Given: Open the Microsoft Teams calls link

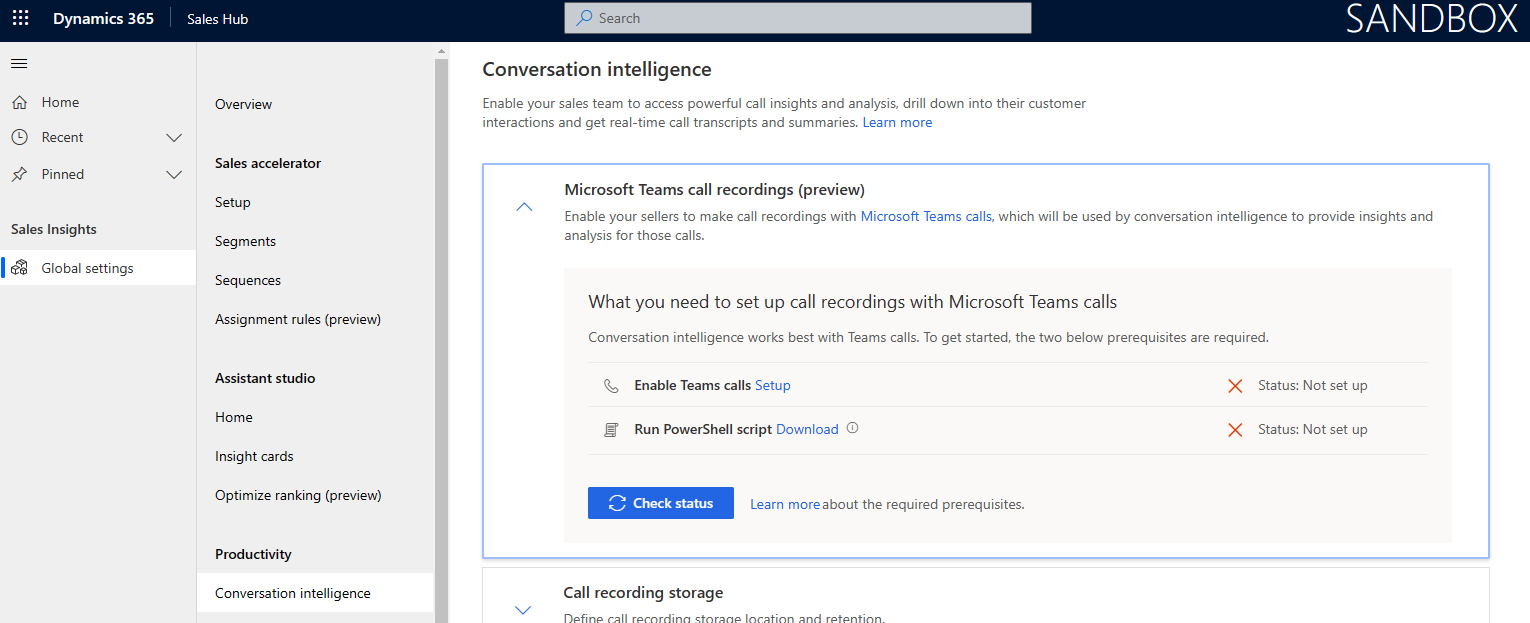Looking at the screenshot, I should click(x=926, y=216).
